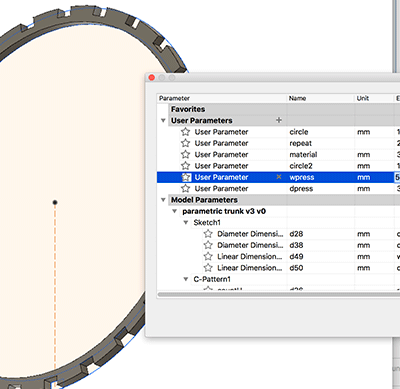Select the dpress parameter name cell
This screenshot has height=389, width=400.
pyautogui.click(x=321, y=188)
